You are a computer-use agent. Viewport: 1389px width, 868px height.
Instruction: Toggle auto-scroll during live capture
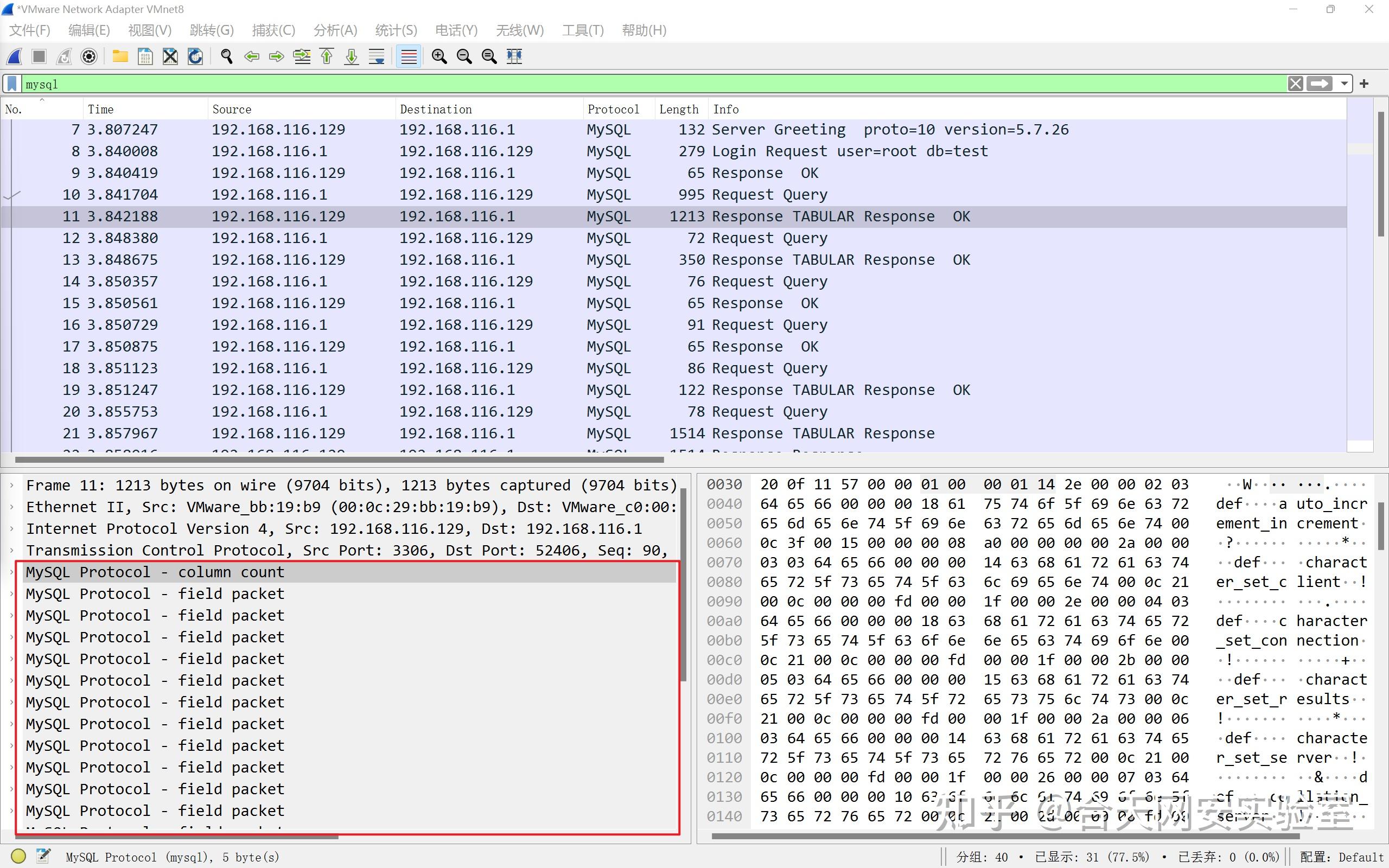(376, 56)
